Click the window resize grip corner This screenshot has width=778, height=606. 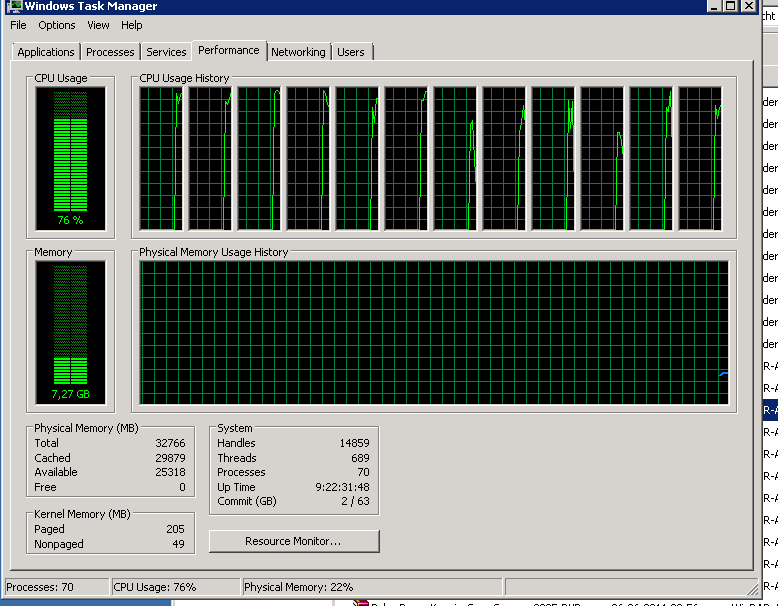752,589
